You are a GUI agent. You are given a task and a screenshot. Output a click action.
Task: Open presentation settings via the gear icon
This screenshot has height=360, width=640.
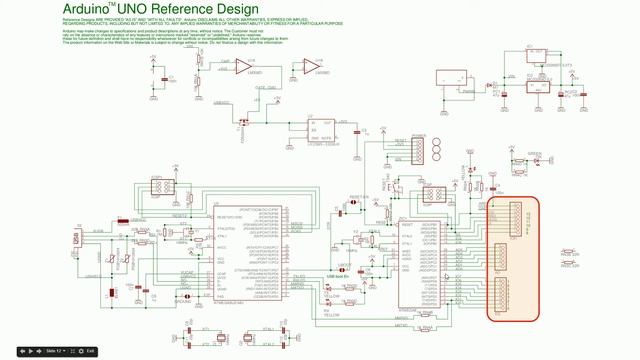(81, 351)
